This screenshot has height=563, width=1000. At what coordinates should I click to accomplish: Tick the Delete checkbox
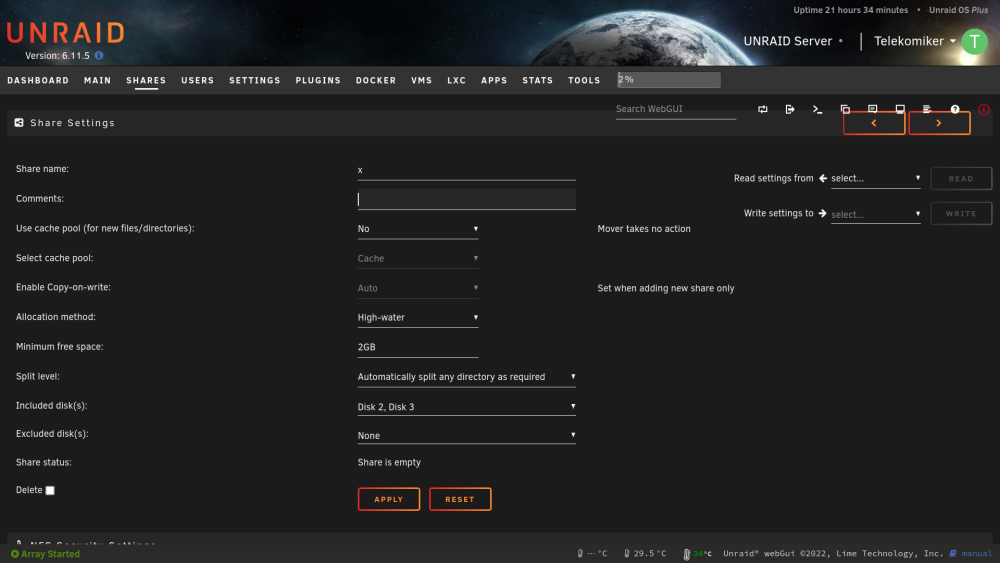click(x=50, y=490)
